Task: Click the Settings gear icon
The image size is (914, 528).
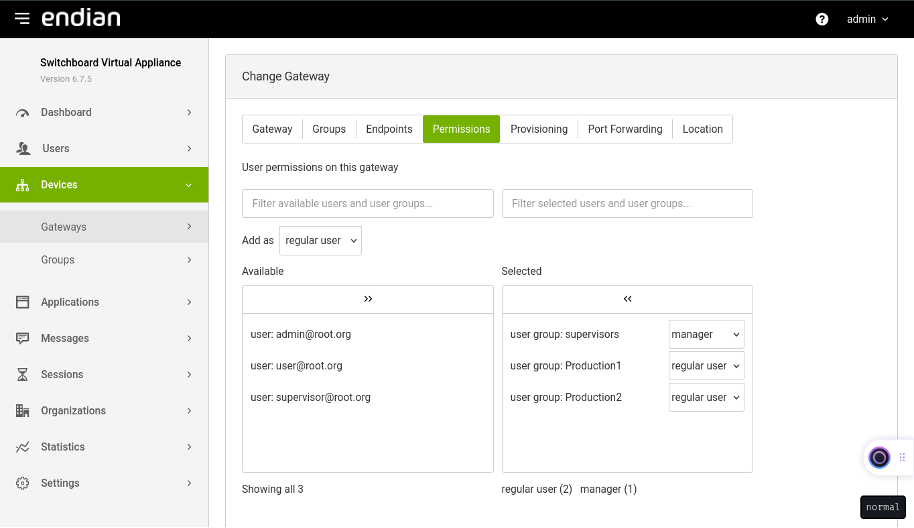Action: coord(23,483)
